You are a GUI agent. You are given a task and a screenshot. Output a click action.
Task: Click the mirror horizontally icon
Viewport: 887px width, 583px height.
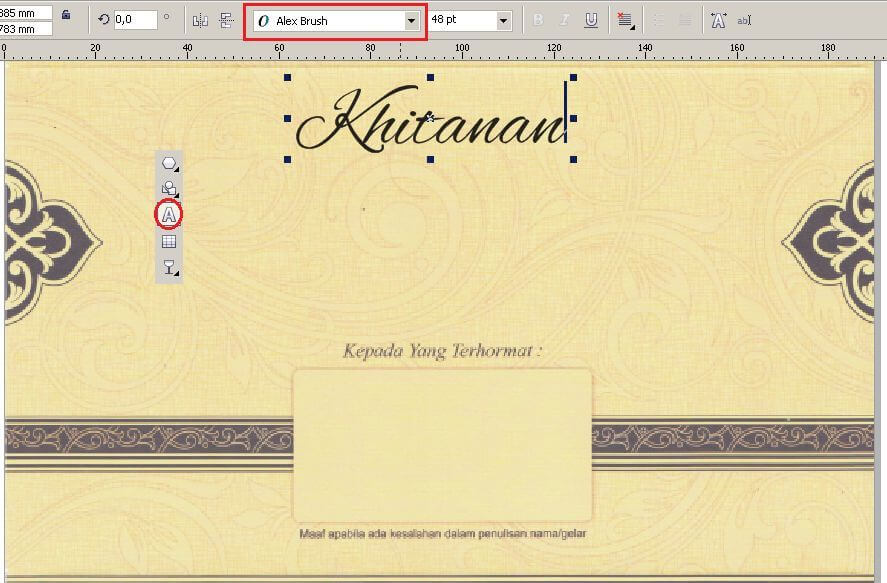[200, 21]
